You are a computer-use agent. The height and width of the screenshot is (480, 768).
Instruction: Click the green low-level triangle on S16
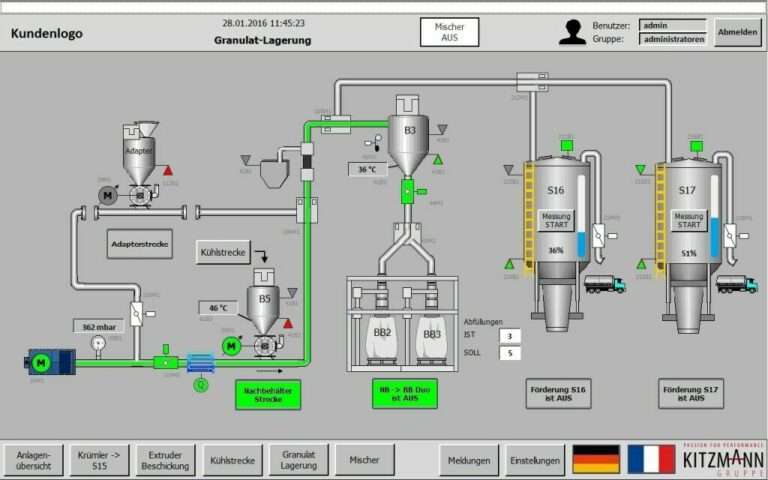509,264
